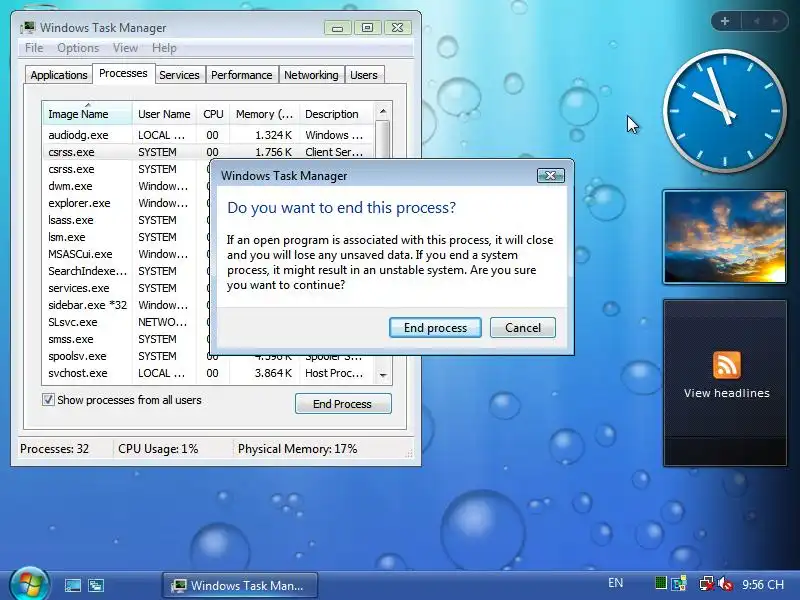
Task: Switch to the Performance tab
Action: click(241, 75)
